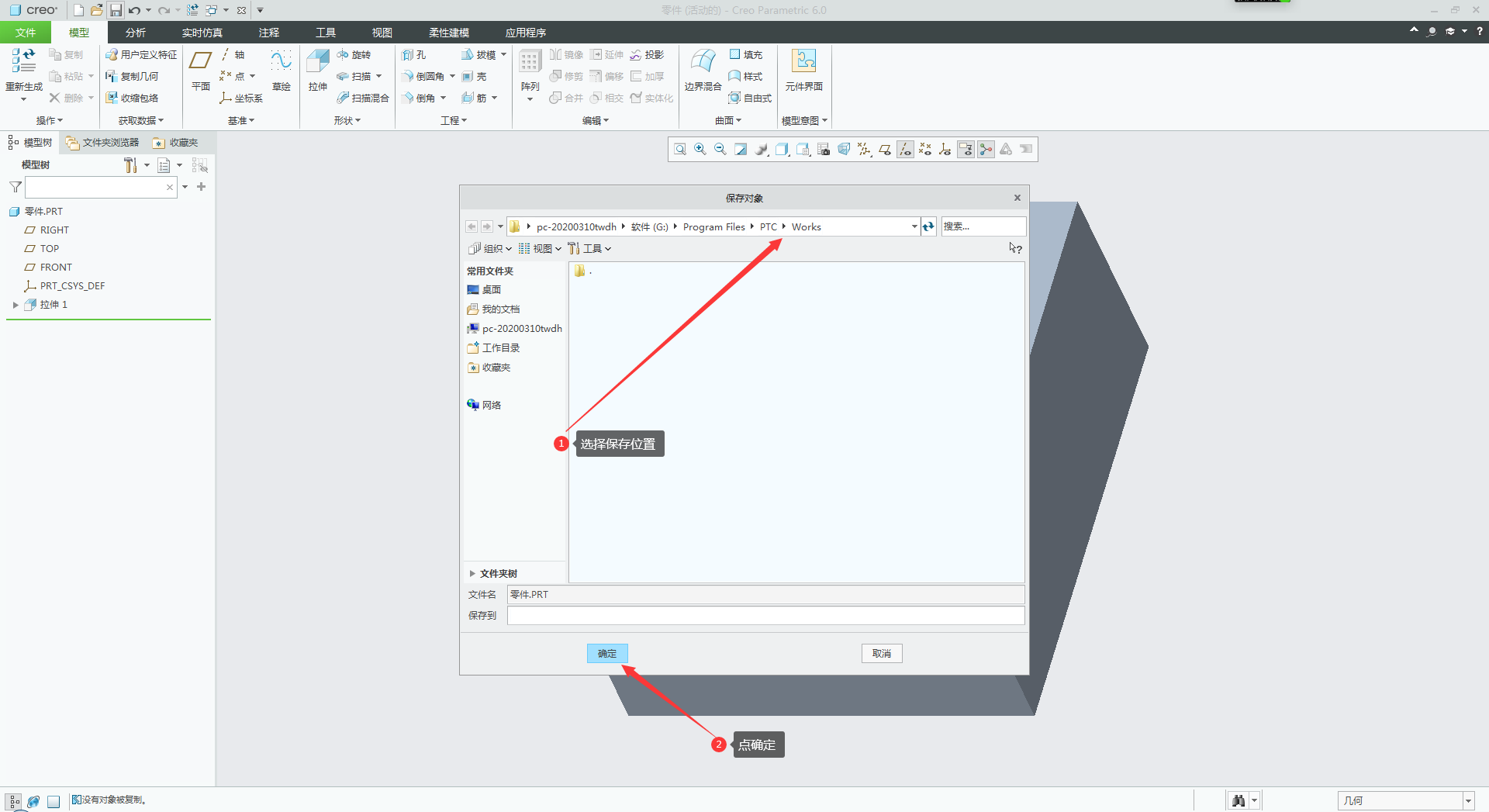The width and height of the screenshot is (1489, 812).
Task: Select the 旋转 revolve tool
Action: pyautogui.click(x=354, y=55)
